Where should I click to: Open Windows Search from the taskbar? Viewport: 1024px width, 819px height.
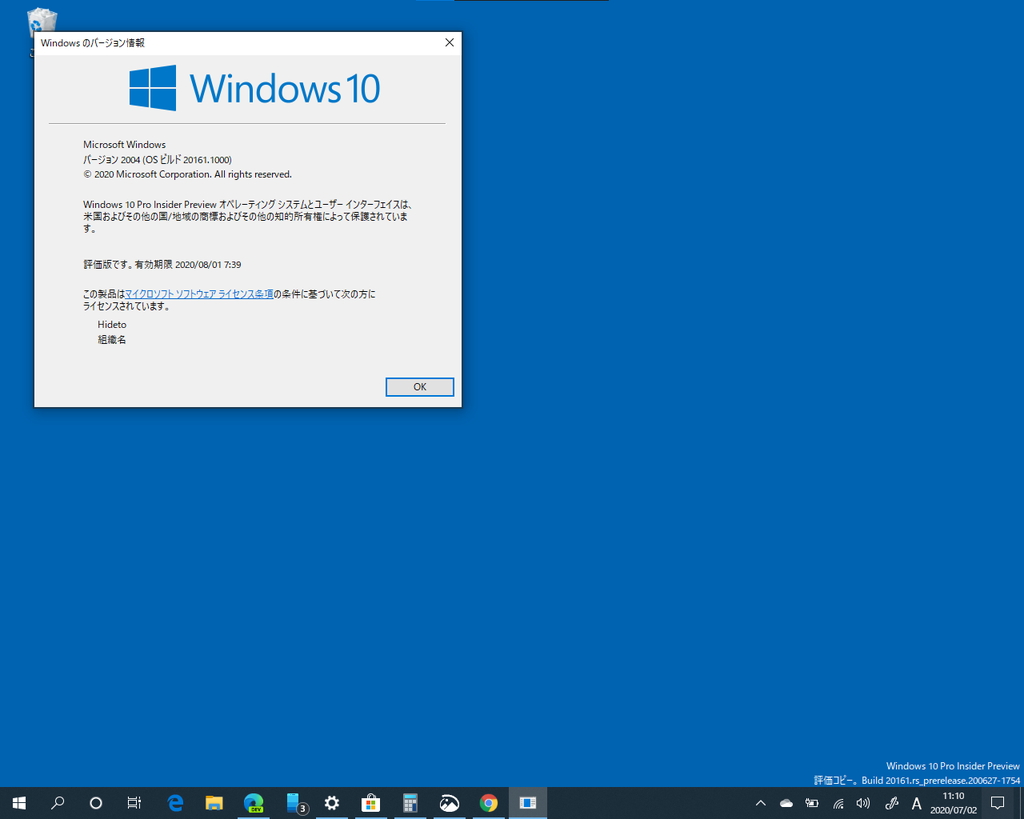click(57, 803)
